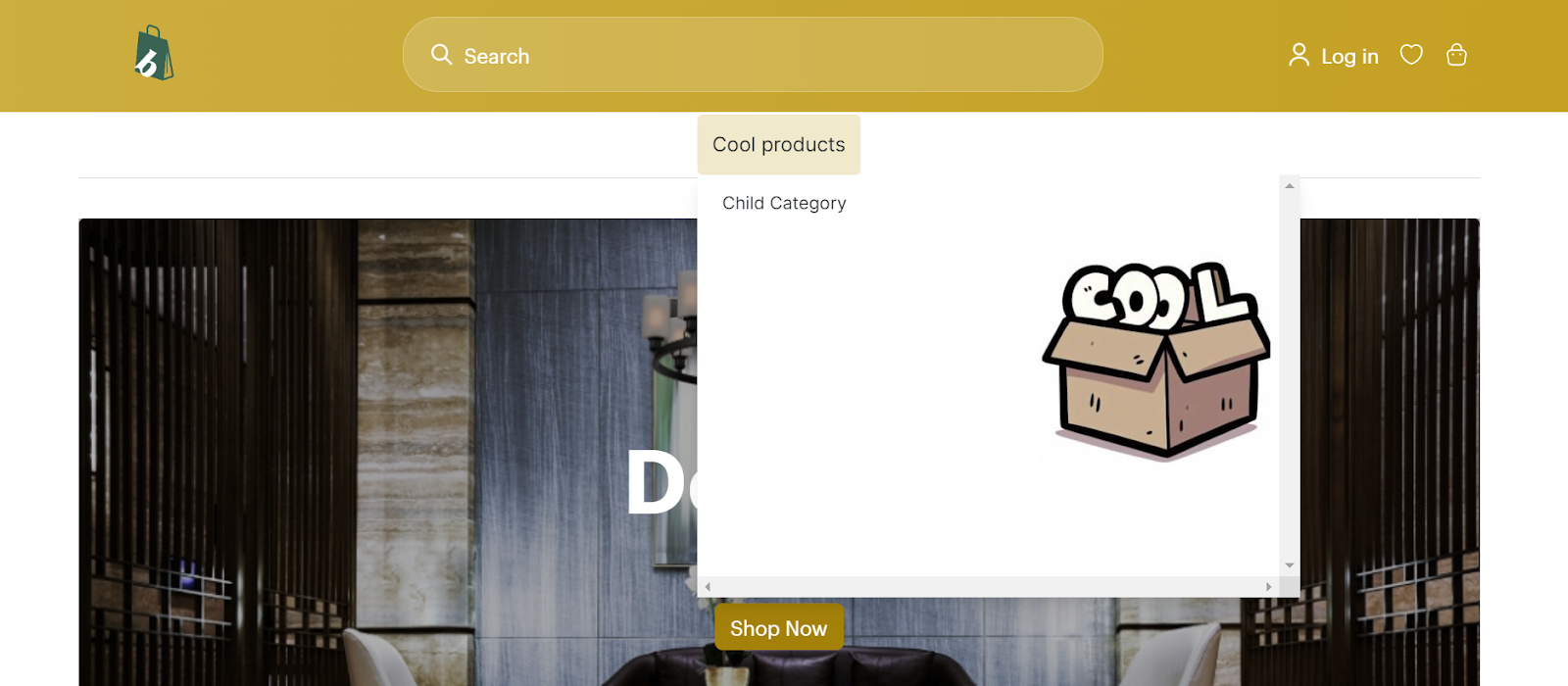Click the green shopping bag store logo

(x=154, y=53)
